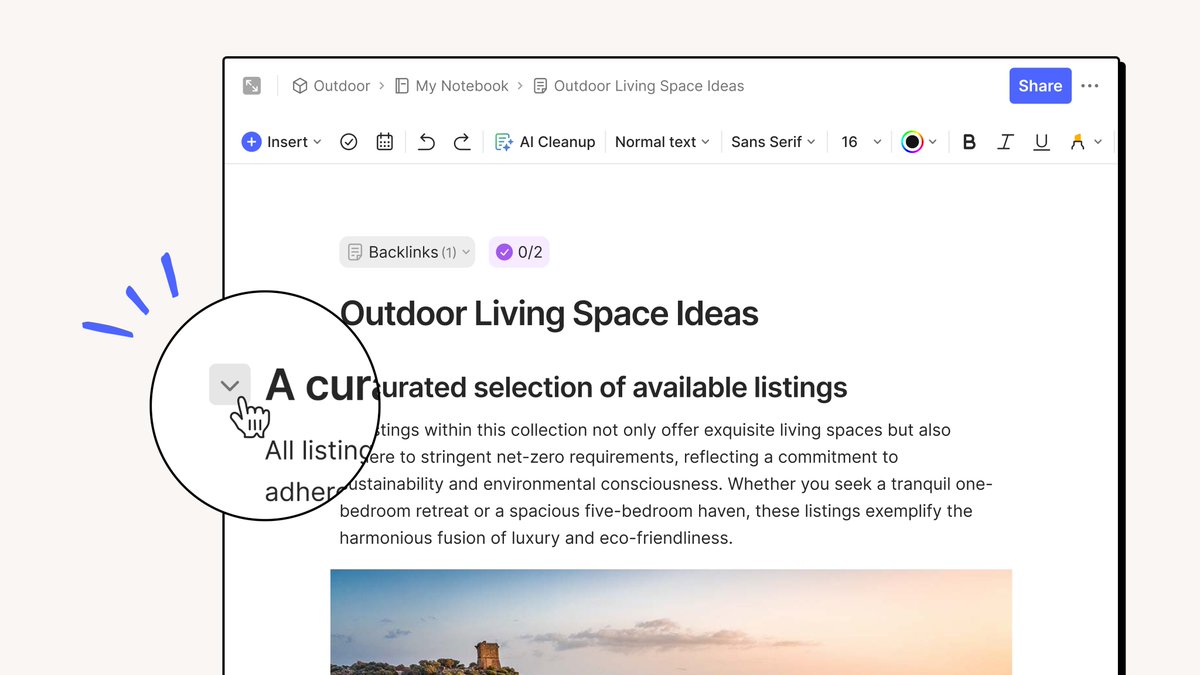The width and height of the screenshot is (1200, 675).
Task: Open the Insert menu
Action: click(281, 141)
